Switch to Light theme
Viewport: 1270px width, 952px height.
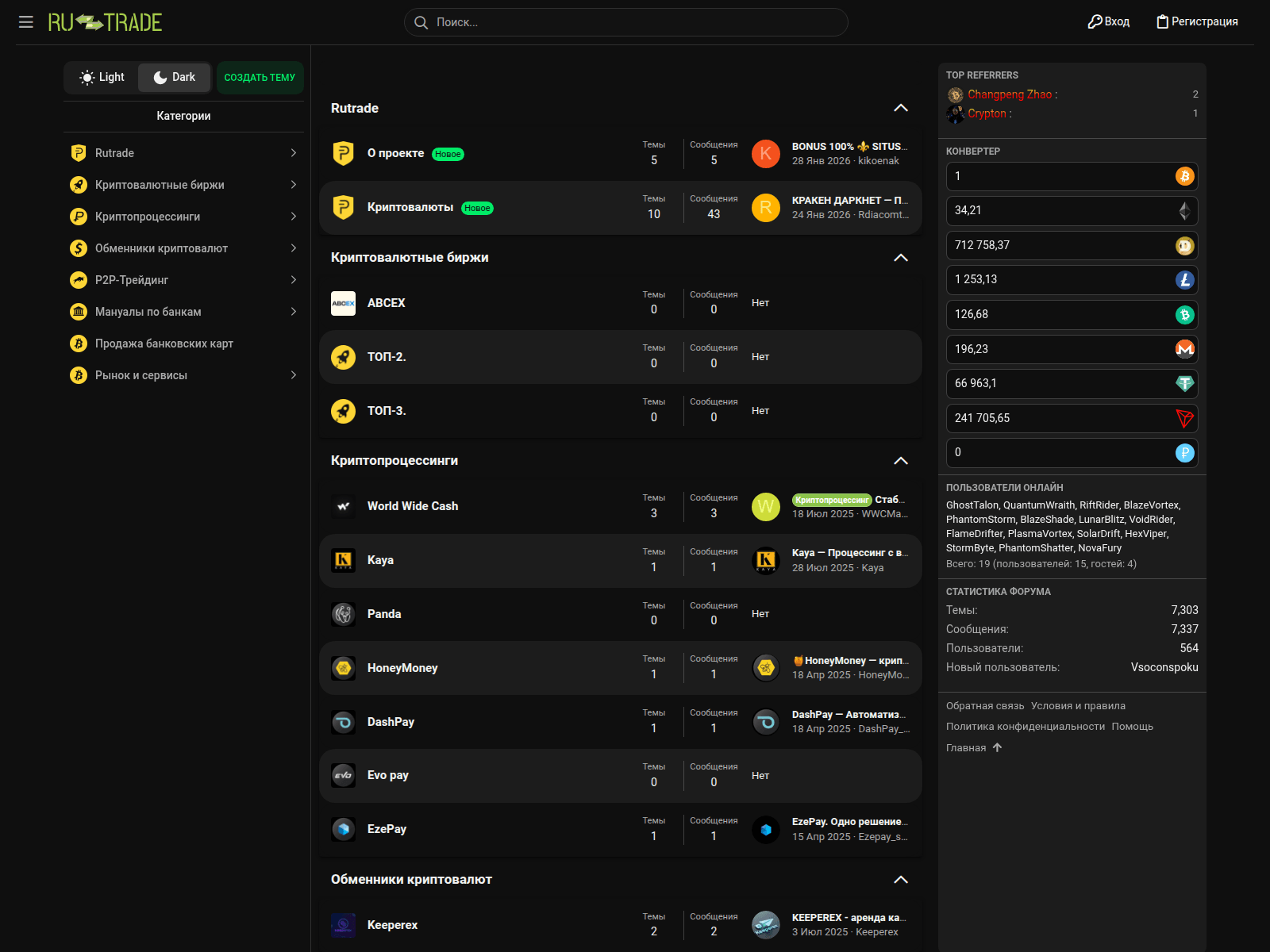click(x=102, y=77)
